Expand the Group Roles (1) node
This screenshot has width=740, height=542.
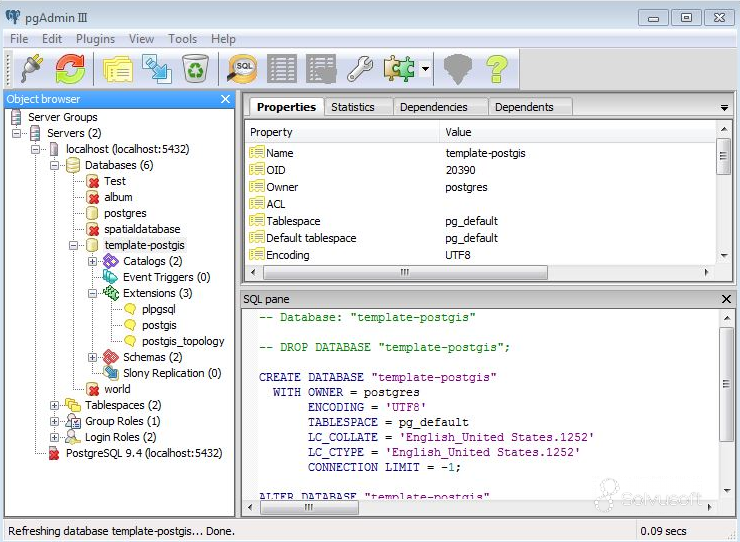pyautogui.click(x=54, y=421)
